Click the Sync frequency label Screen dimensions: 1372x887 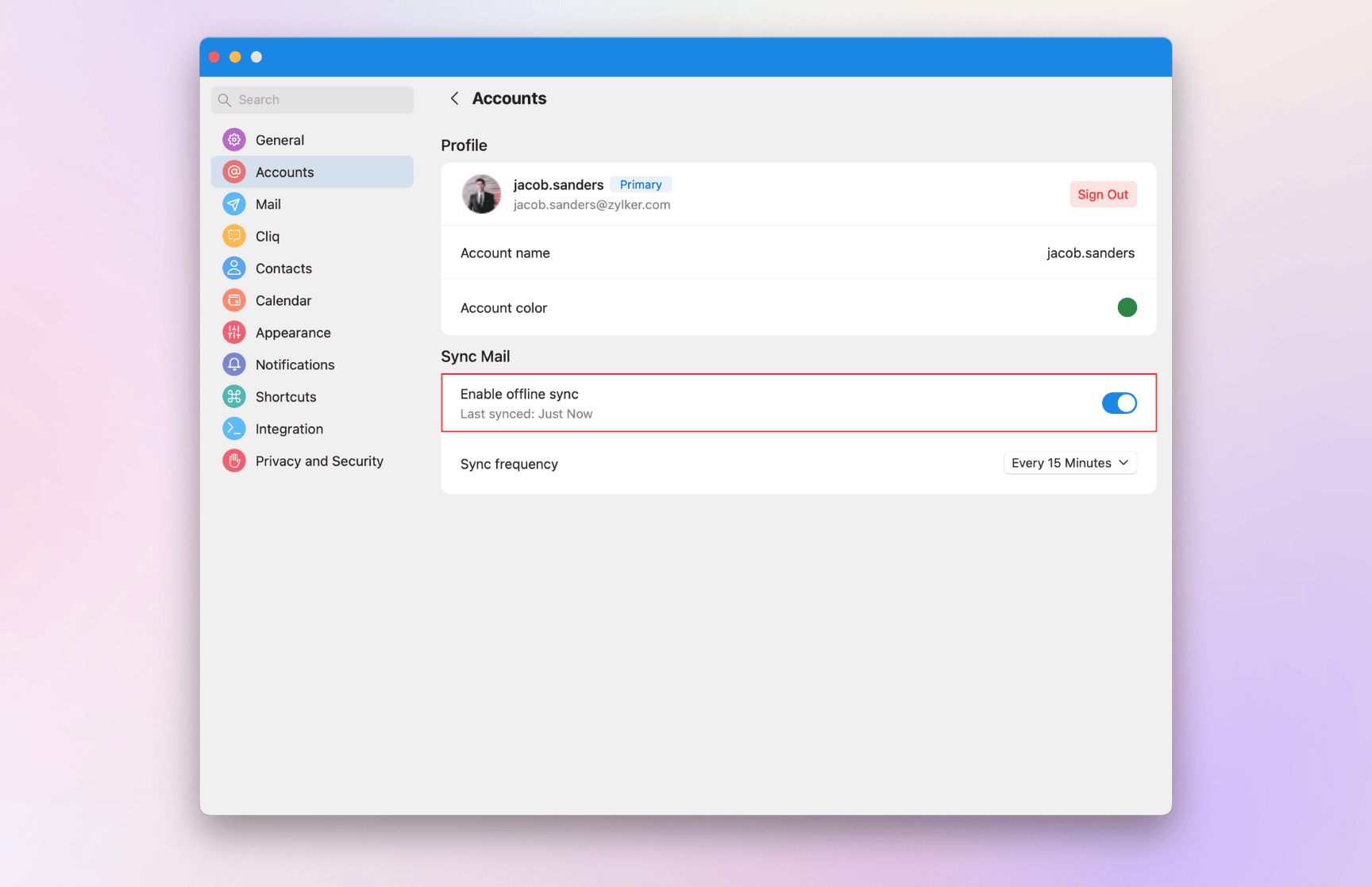coord(509,464)
